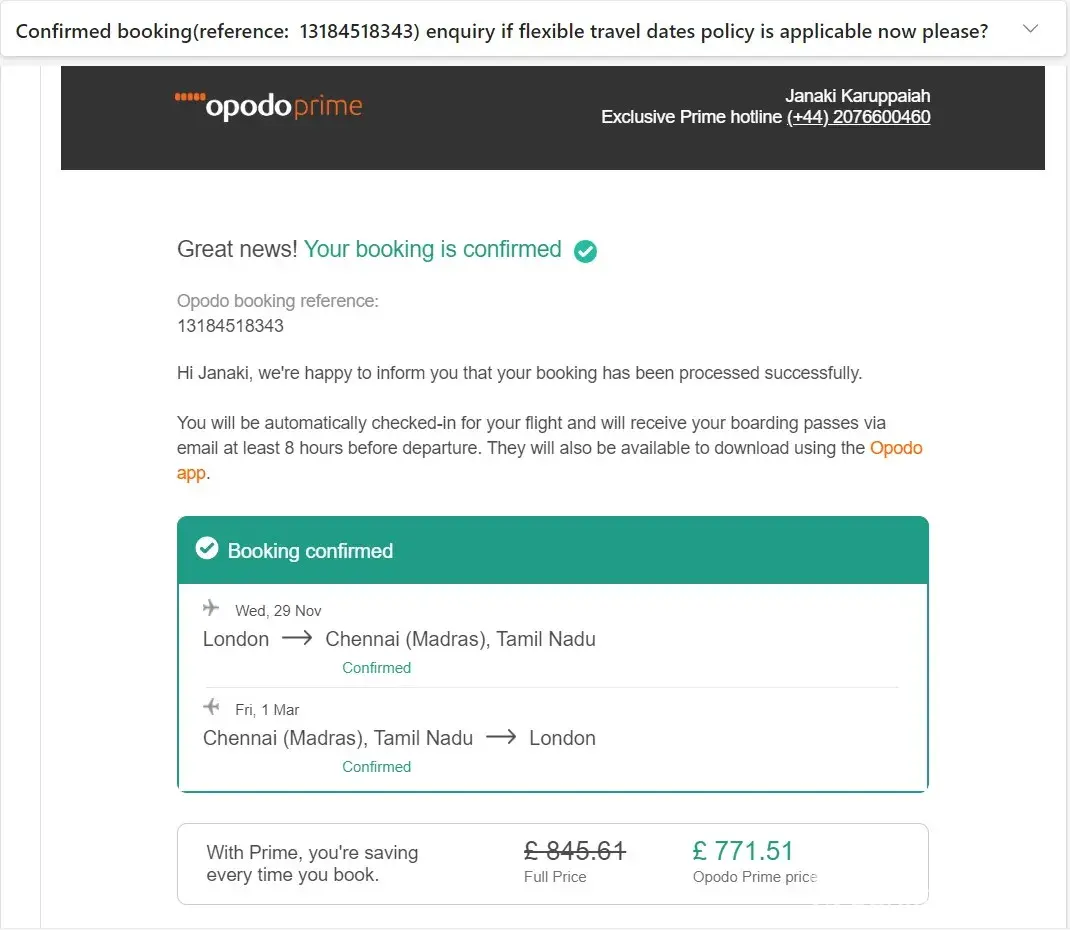This screenshot has height=930, width=1070.
Task: Expand the email subject header chevron
Action: [1031, 30]
